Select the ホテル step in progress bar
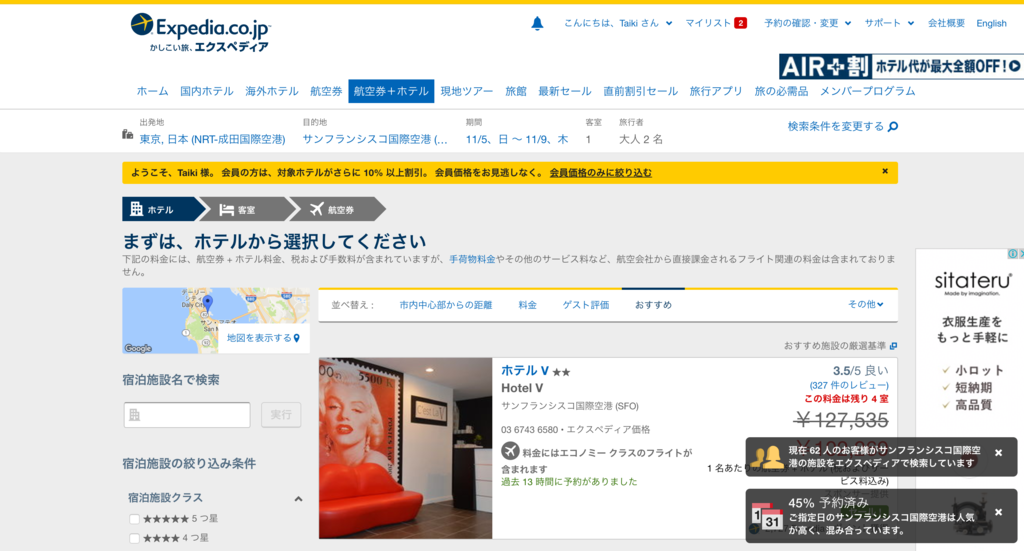 [x=161, y=209]
